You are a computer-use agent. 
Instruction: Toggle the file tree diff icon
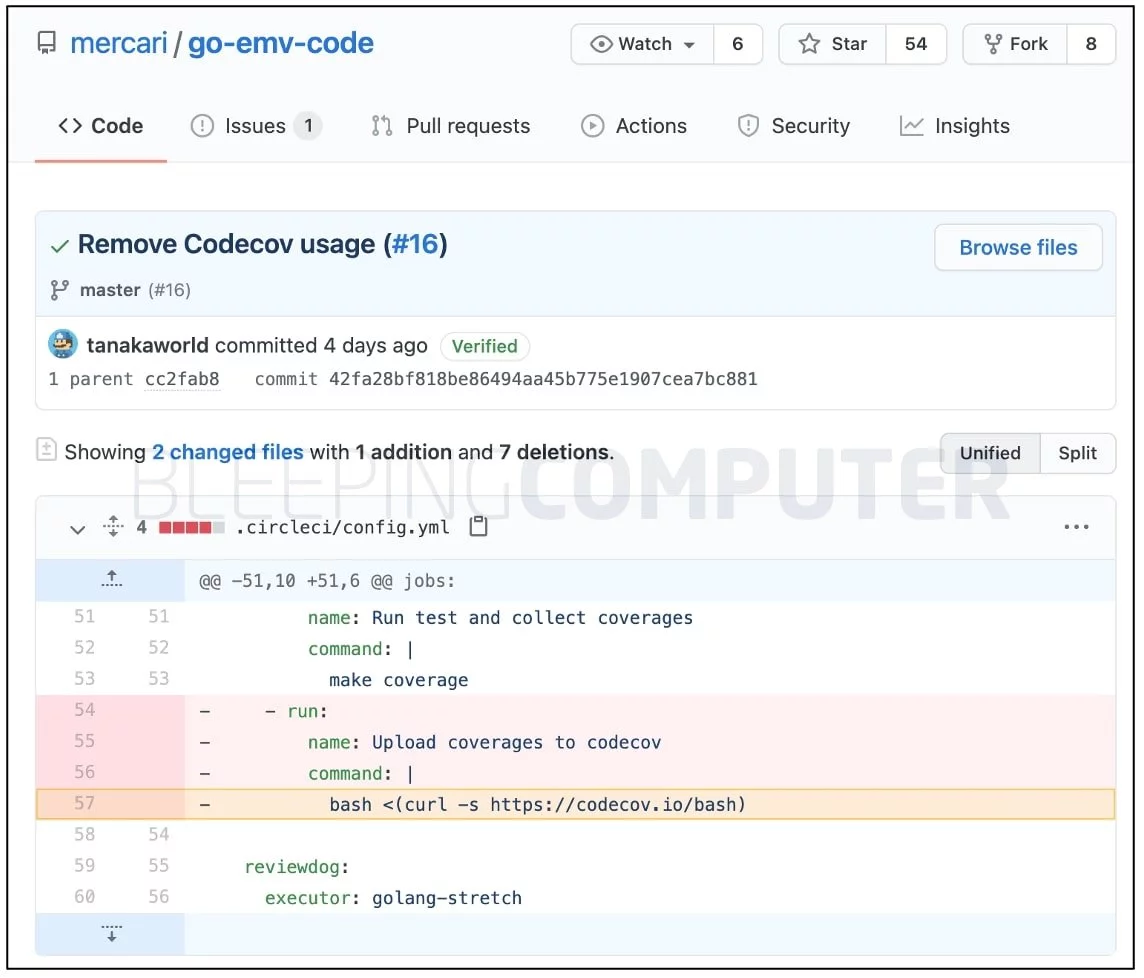pos(46,450)
